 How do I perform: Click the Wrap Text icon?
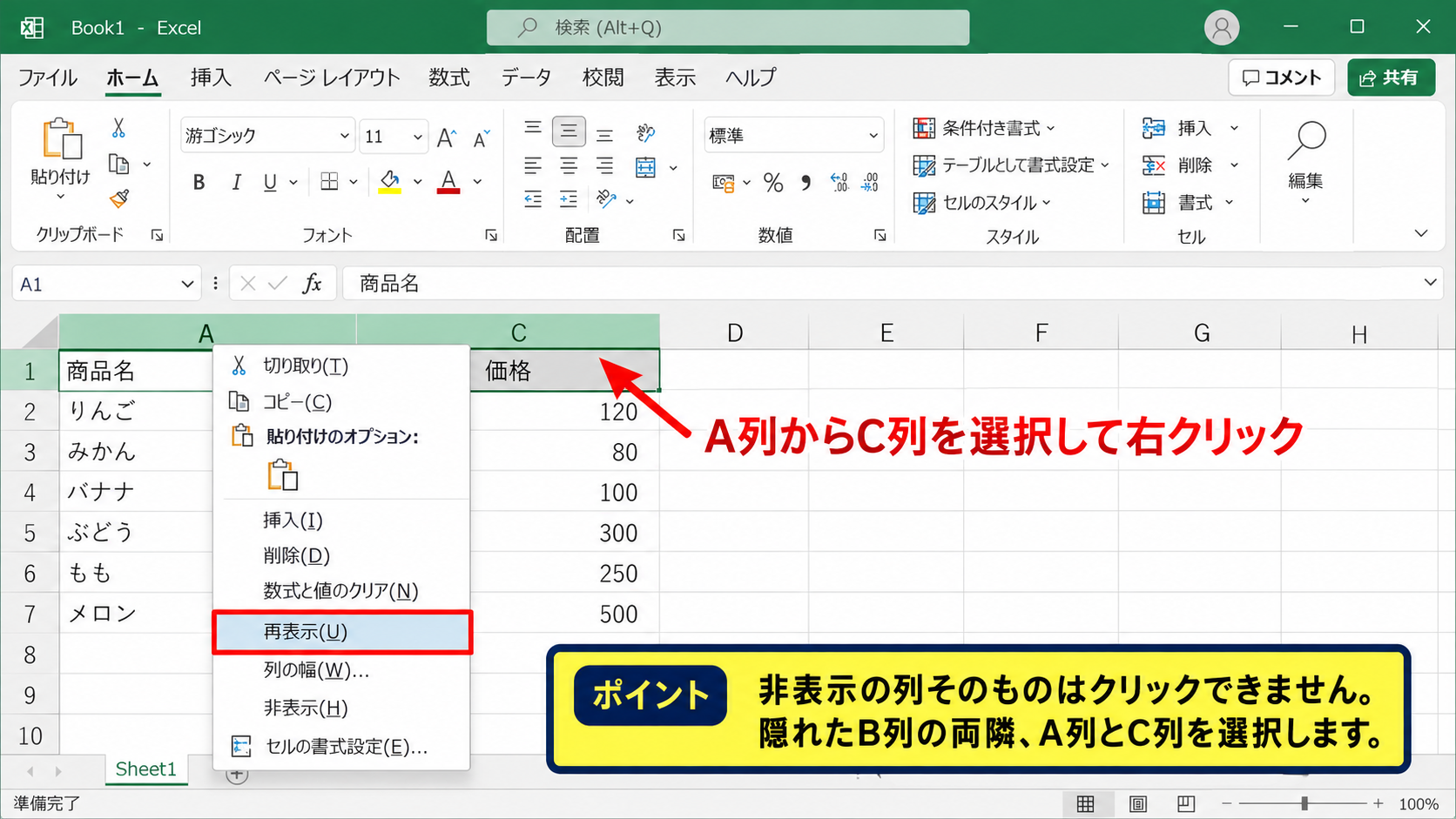click(x=645, y=132)
